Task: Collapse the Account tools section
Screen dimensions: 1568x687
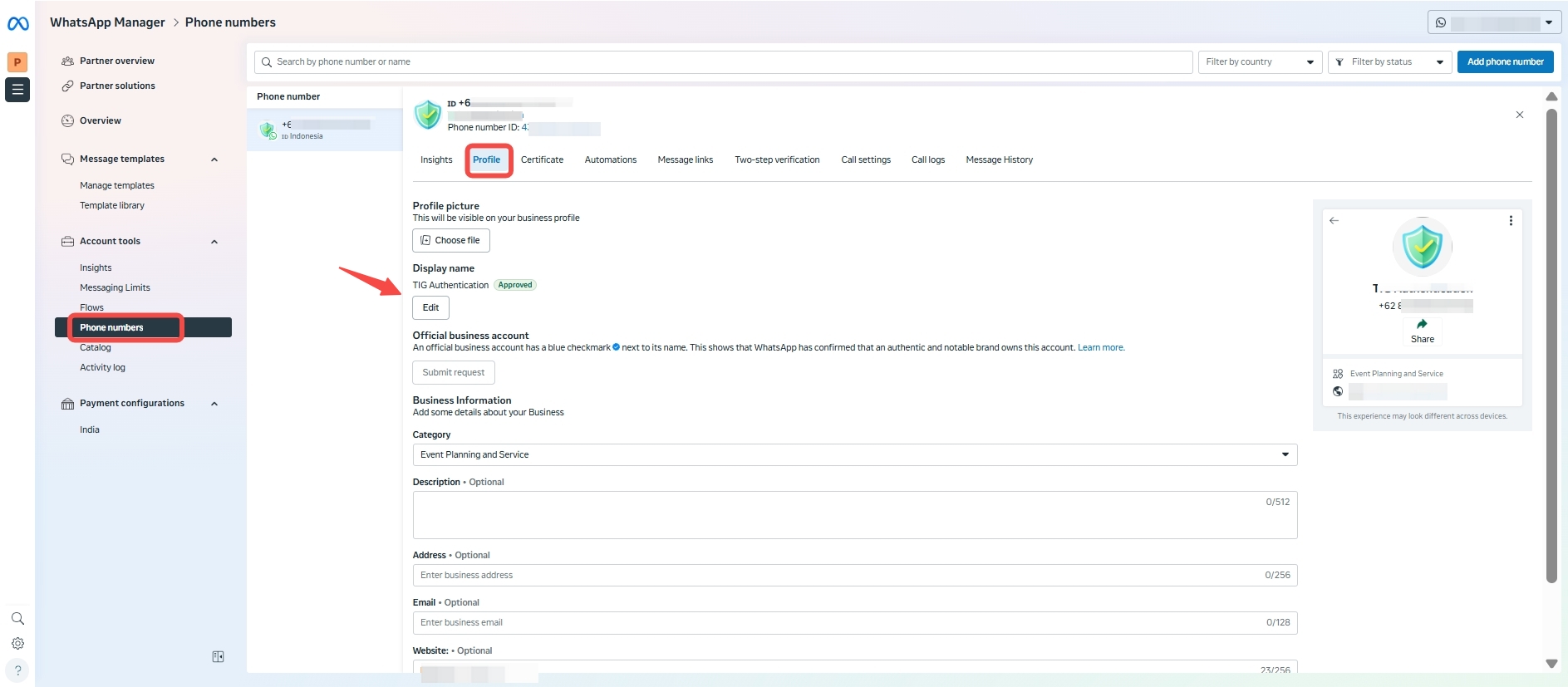Action: pos(214,242)
